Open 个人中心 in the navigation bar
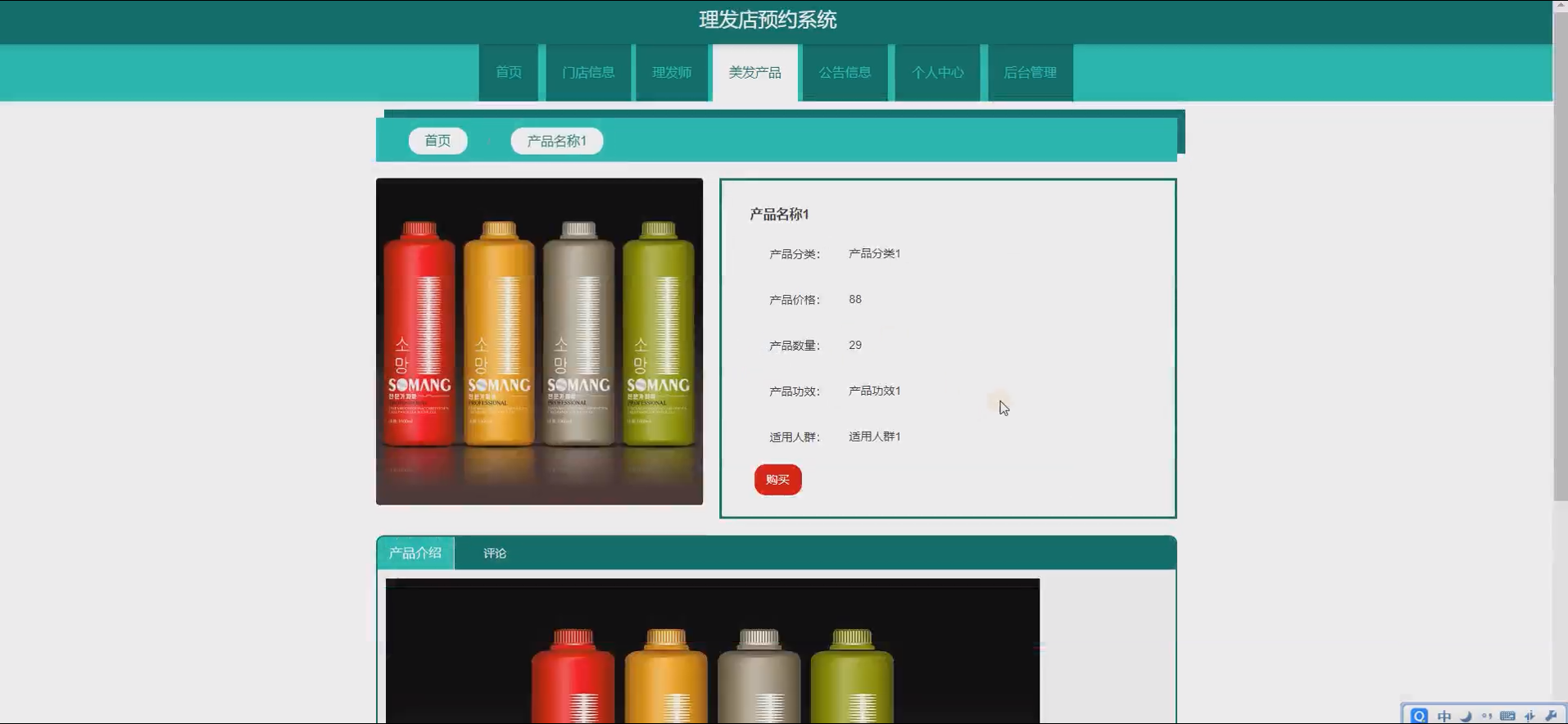1568x724 pixels. tap(938, 72)
